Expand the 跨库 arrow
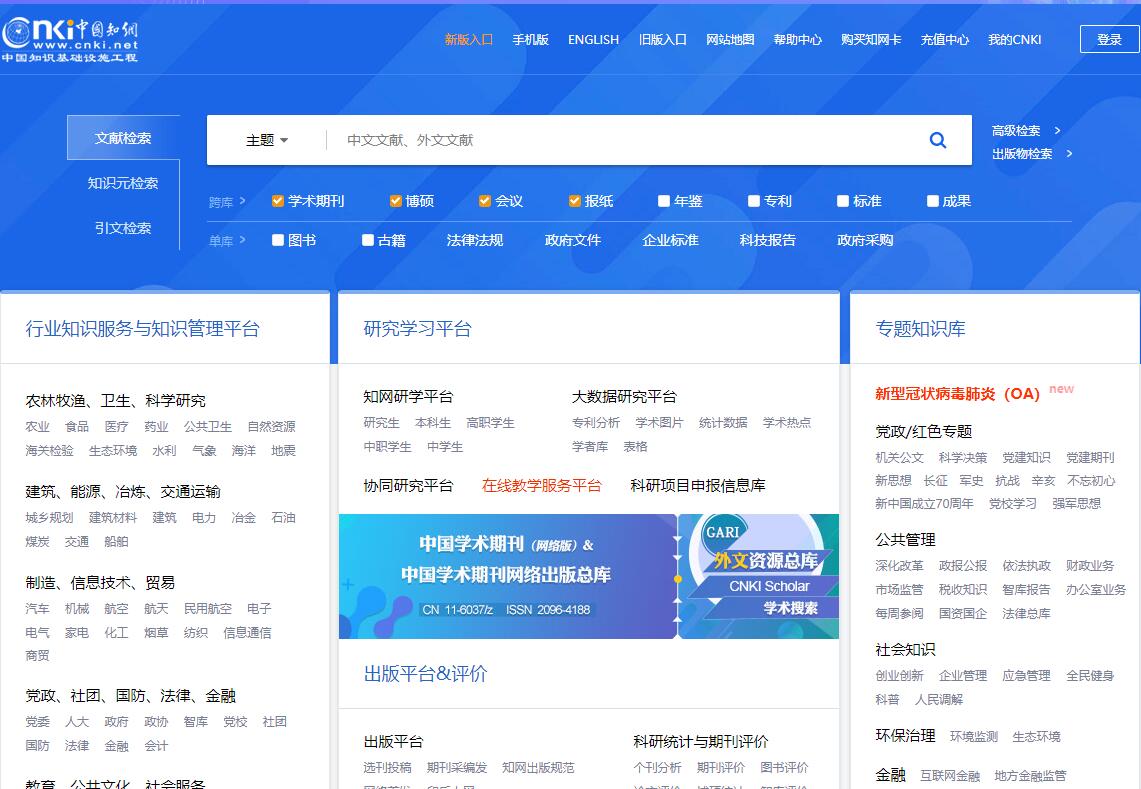 pyautogui.click(x=242, y=201)
